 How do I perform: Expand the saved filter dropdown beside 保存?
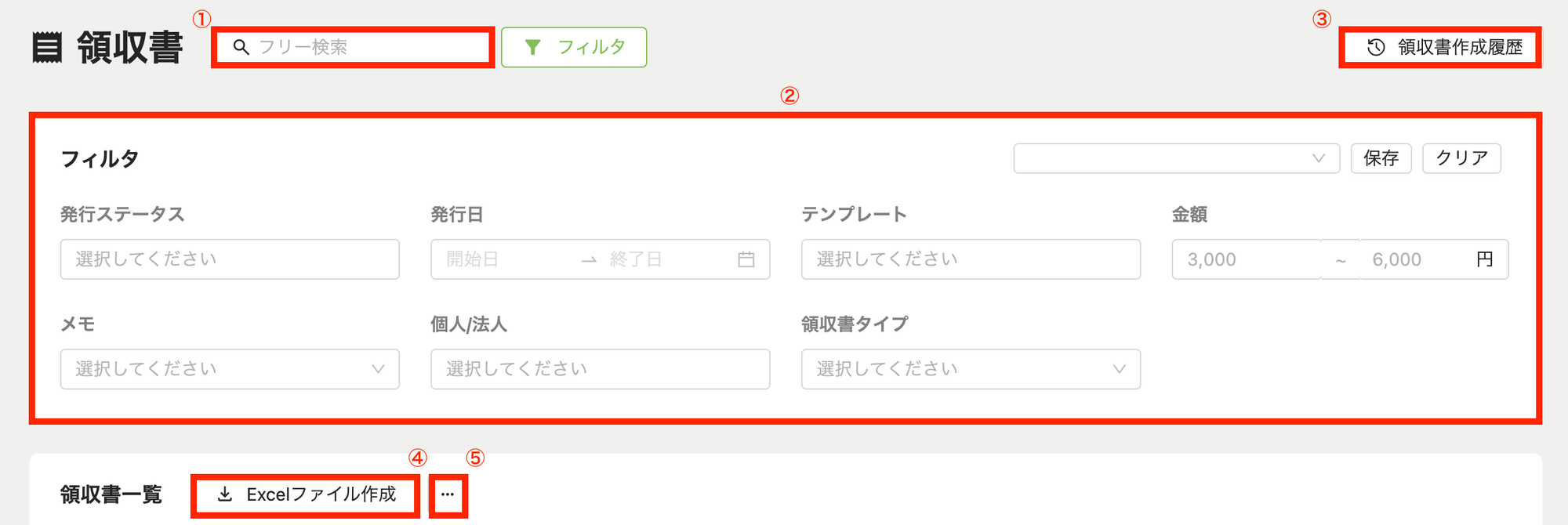click(x=1177, y=158)
